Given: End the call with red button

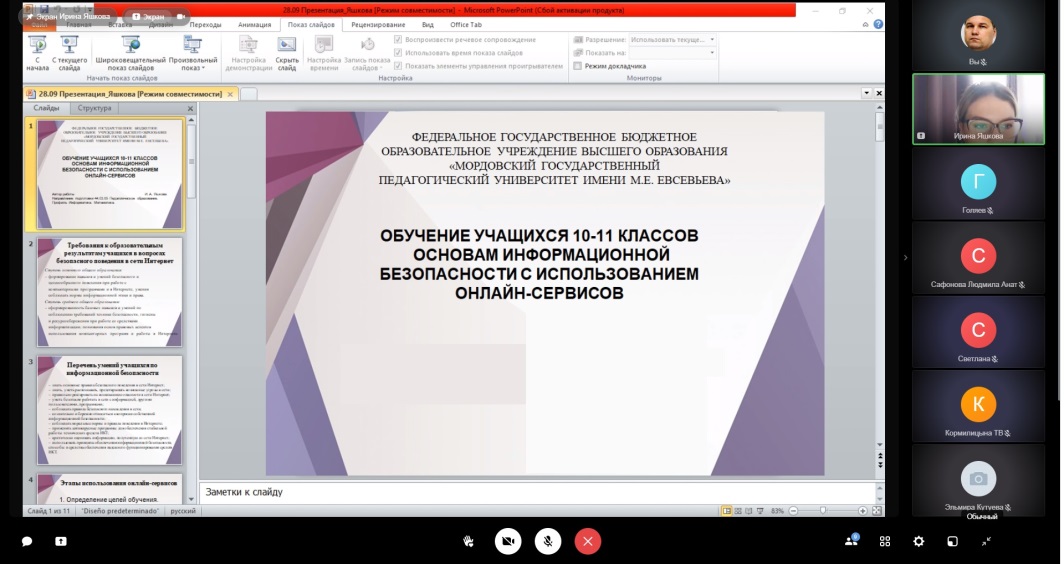Looking at the screenshot, I should pos(588,541).
